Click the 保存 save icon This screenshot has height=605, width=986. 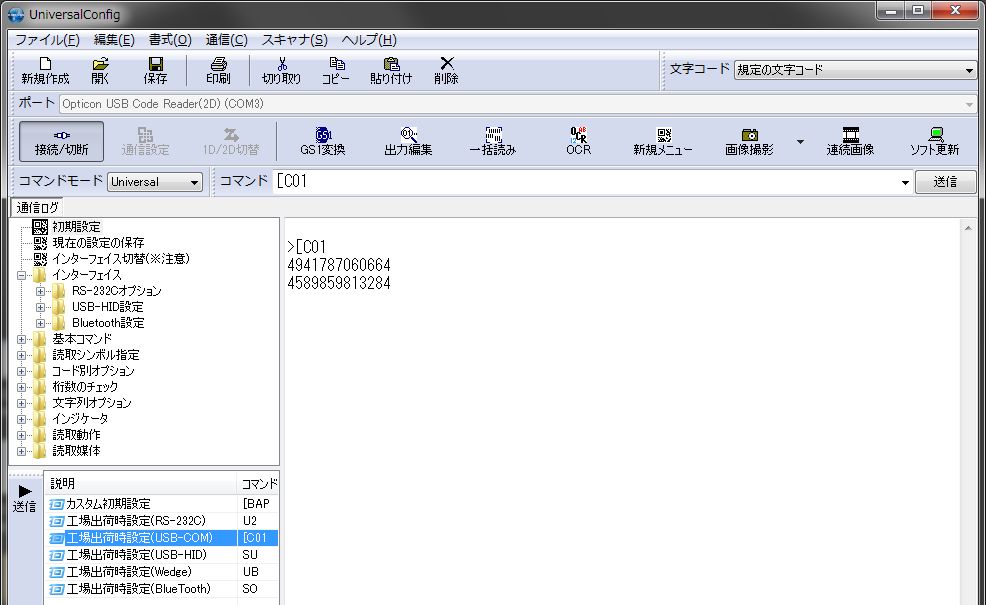coord(155,70)
